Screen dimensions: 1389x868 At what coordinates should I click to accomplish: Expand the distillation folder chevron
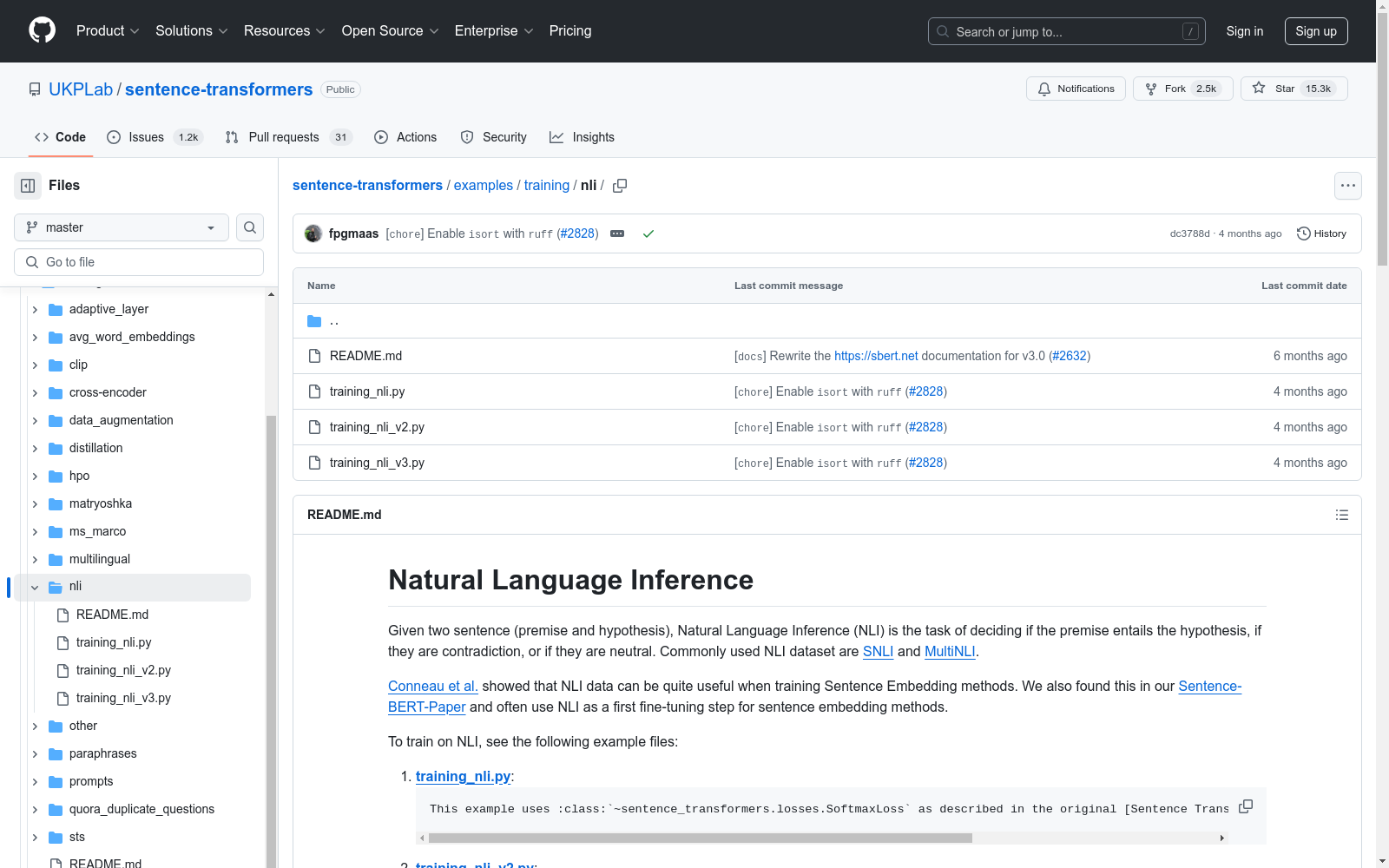click(35, 448)
